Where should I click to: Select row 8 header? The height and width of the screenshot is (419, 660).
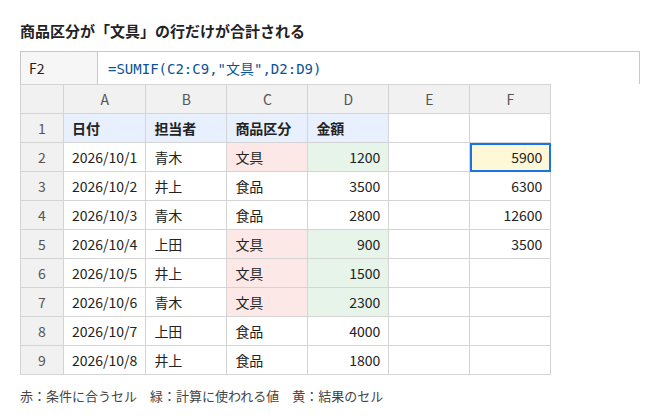(x=42, y=332)
